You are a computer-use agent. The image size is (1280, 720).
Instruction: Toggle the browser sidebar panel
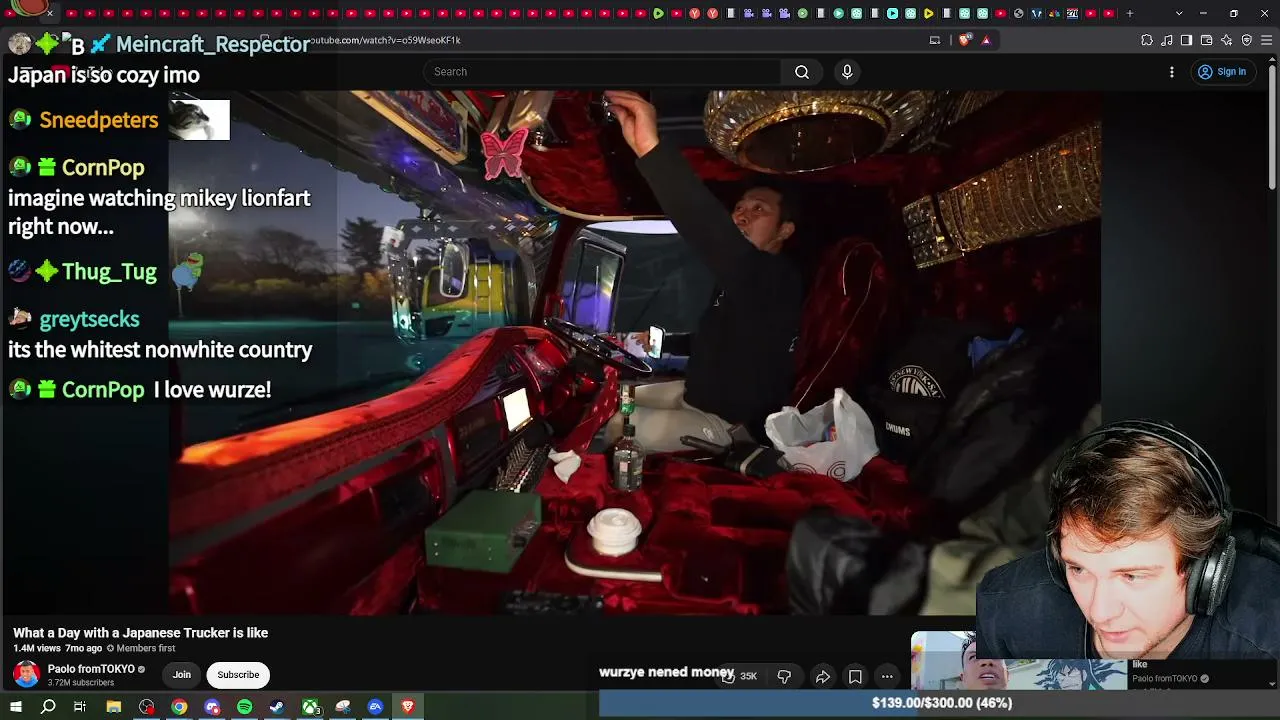1186,40
